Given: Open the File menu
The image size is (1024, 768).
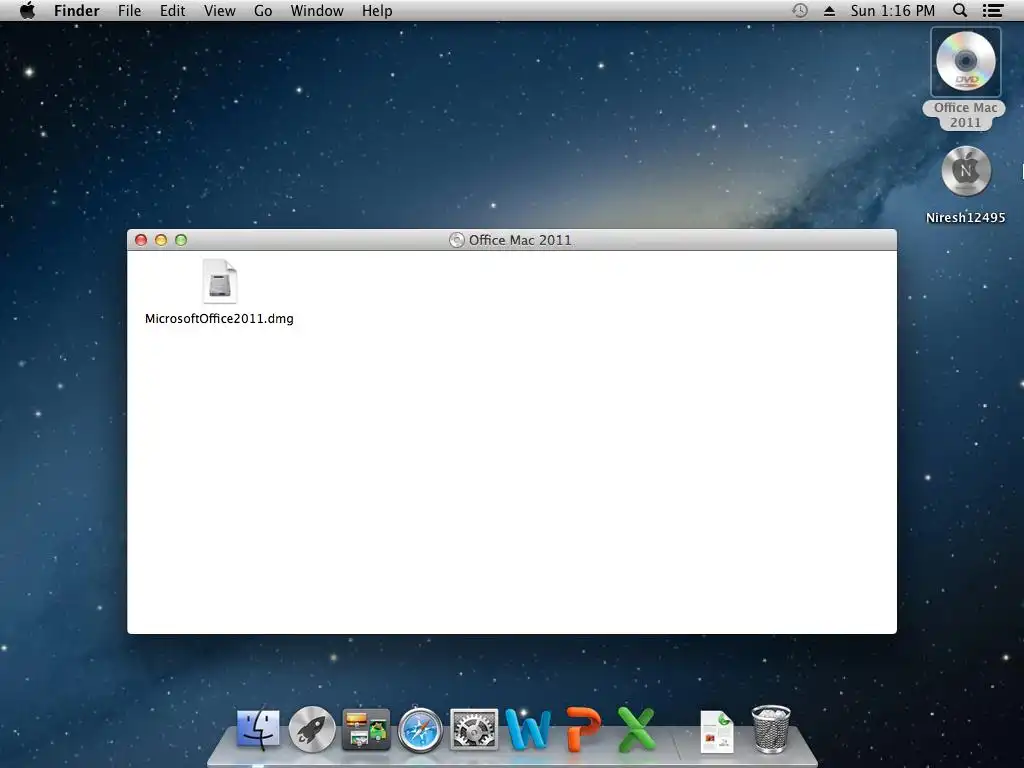Looking at the screenshot, I should pyautogui.click(x=129, y=11).
